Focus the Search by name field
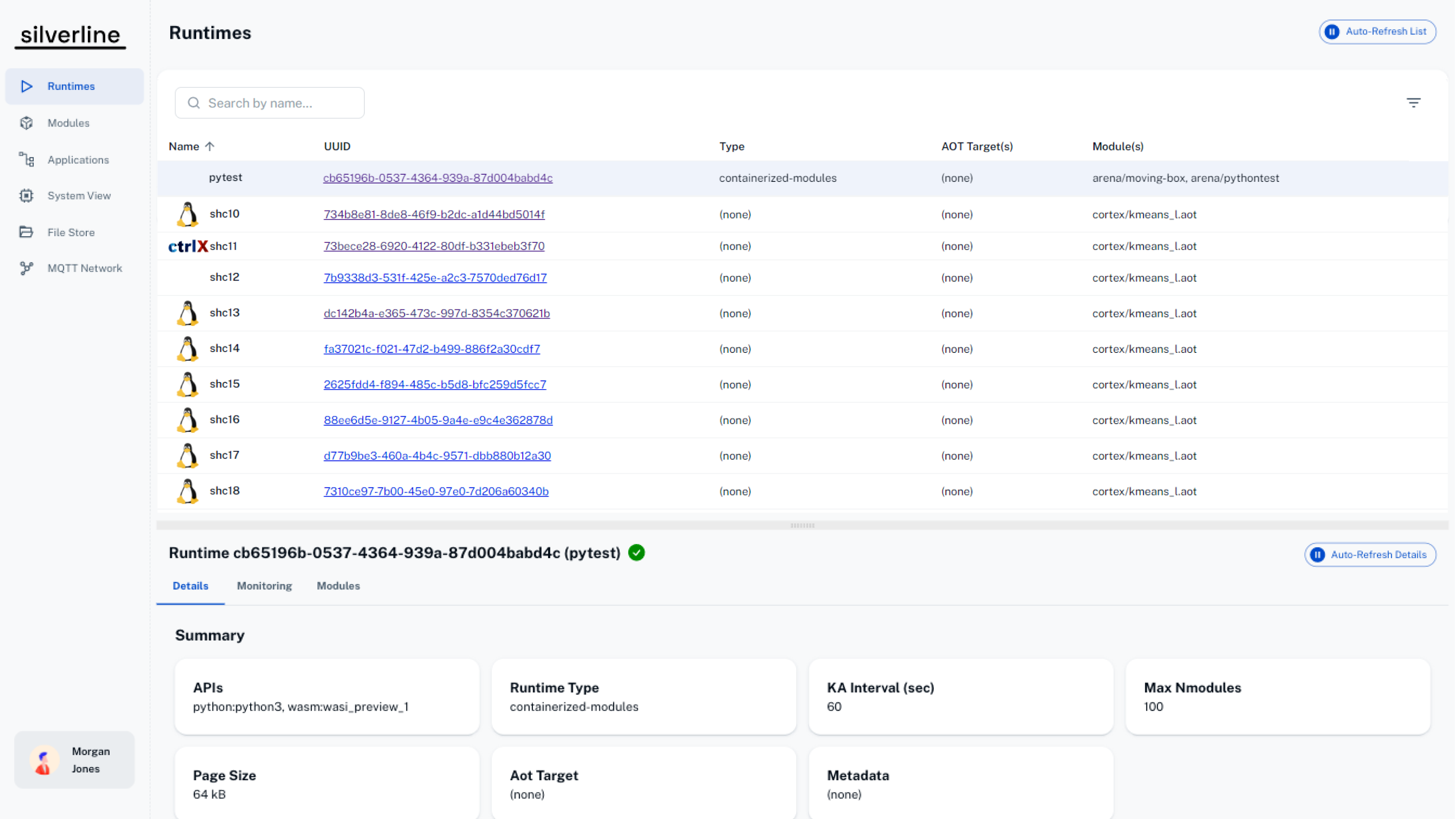Image resolution: width=1456 pixels, height=819 pixels. (270, 103)
